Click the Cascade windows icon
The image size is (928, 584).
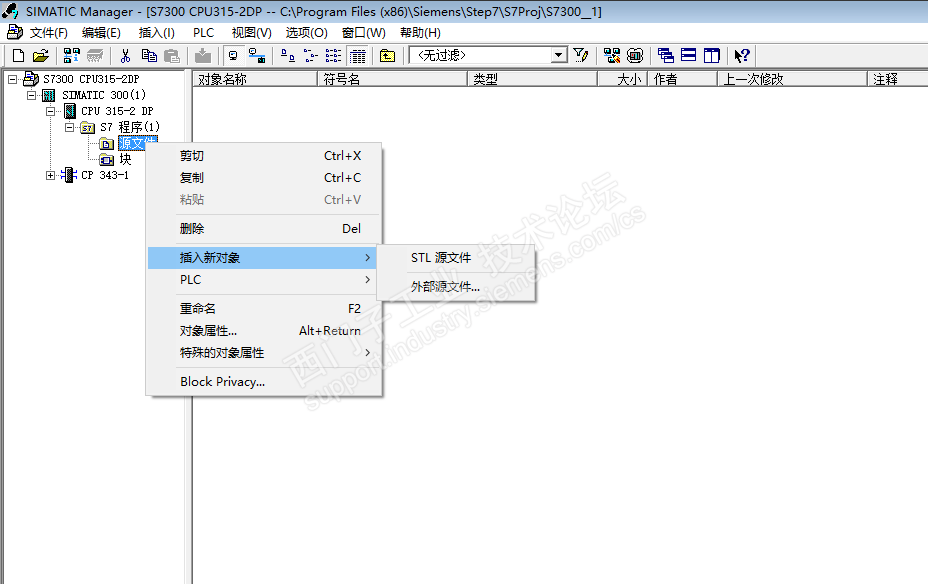click(x=666, y=56)
